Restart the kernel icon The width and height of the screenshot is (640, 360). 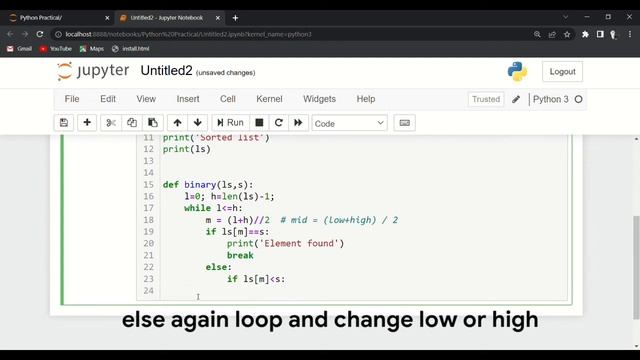(x=279, y=123)
